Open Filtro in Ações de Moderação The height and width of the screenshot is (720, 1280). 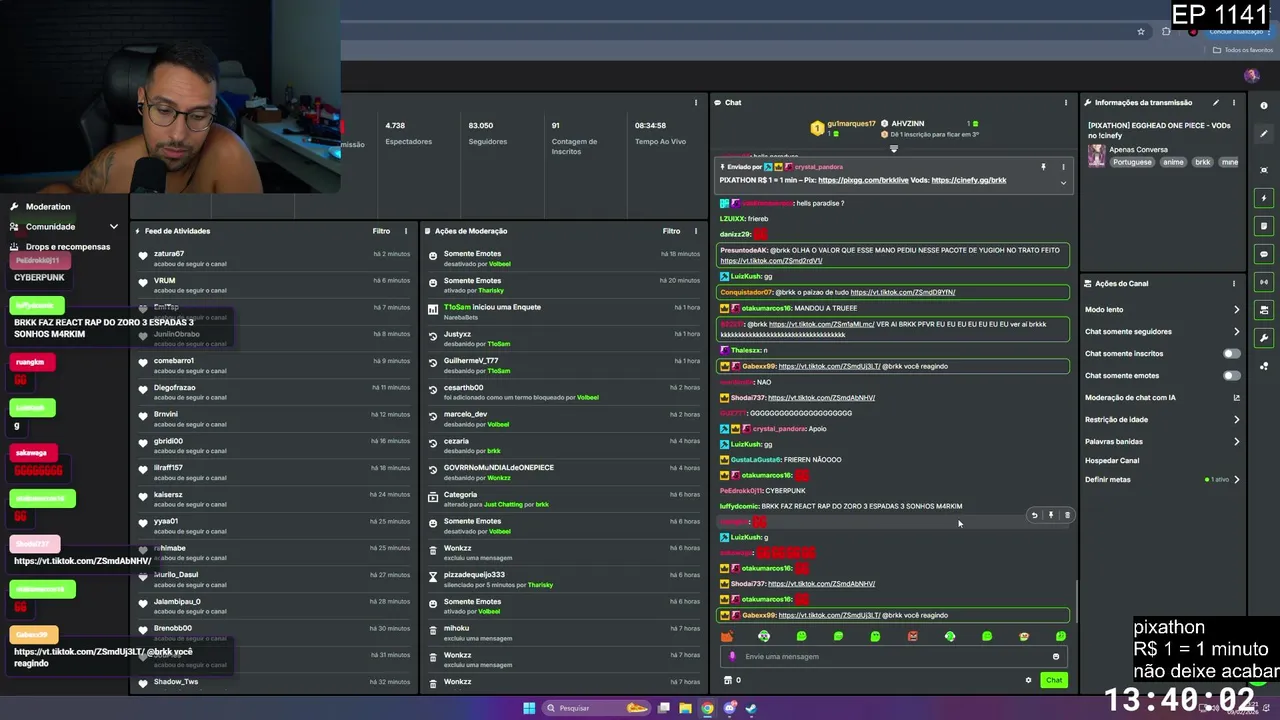(671, 231)
